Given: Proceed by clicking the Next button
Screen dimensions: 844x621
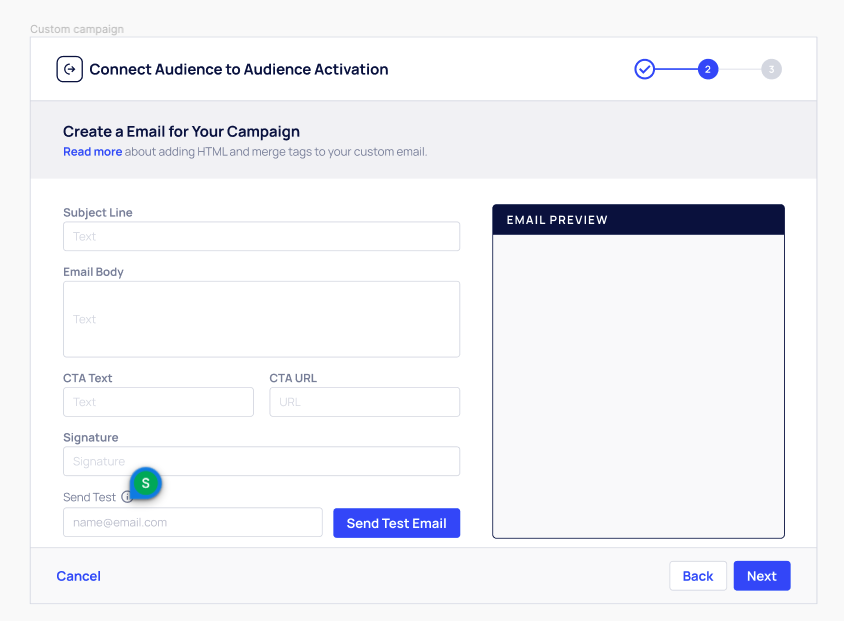Looking at the screenshot, I should pyautogui.click(x=761, y=576).
